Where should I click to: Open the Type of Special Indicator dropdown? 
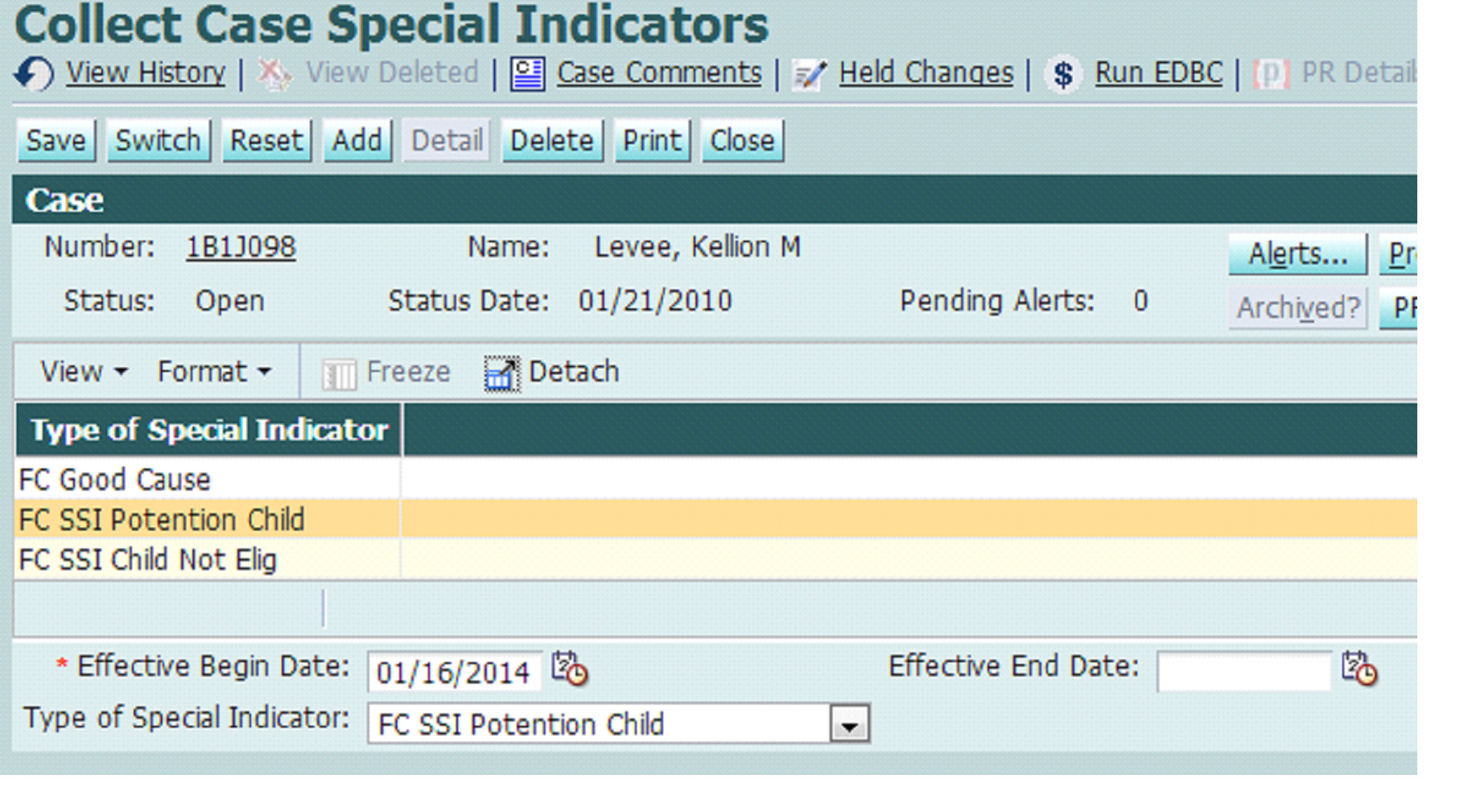coord(849,724)
